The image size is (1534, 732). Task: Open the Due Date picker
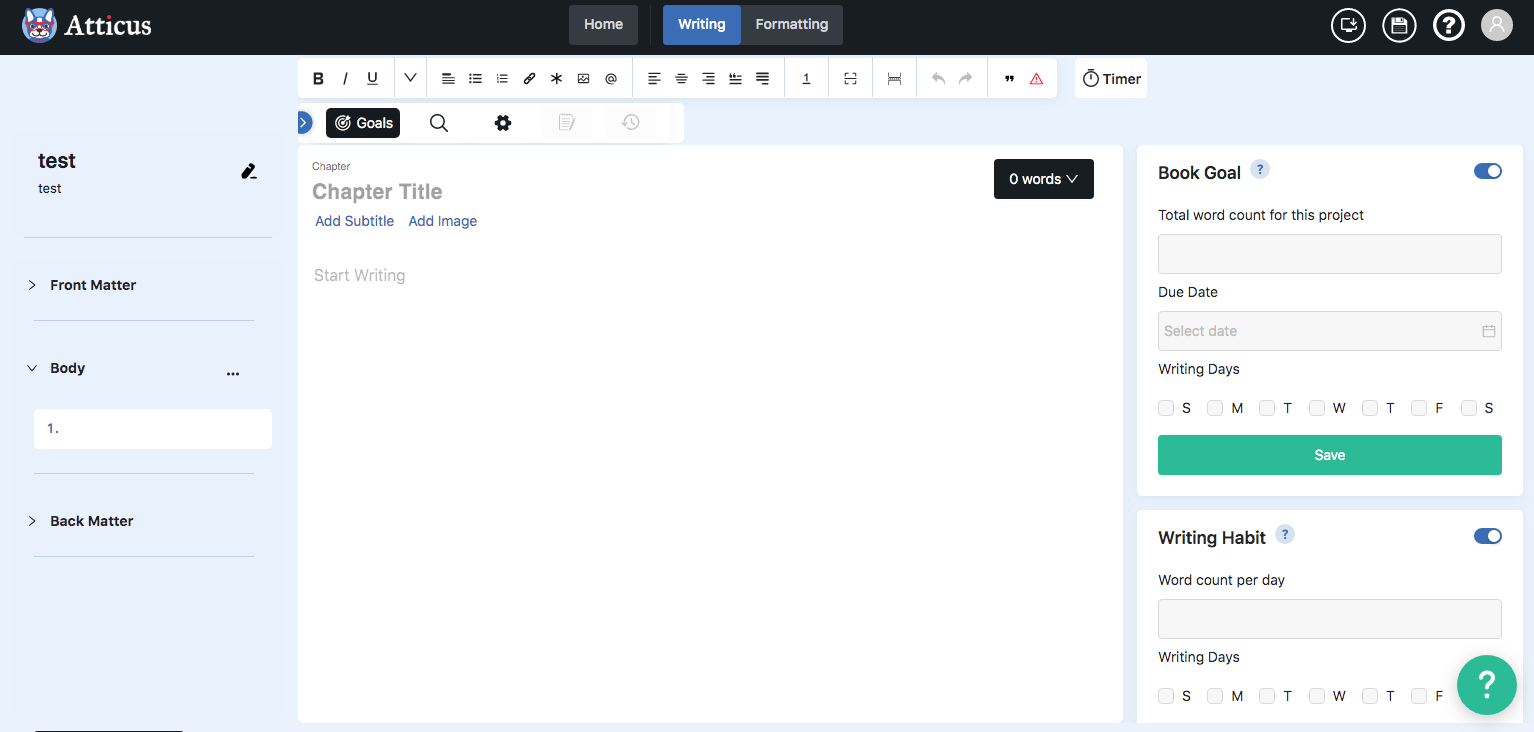[1329, 331]
